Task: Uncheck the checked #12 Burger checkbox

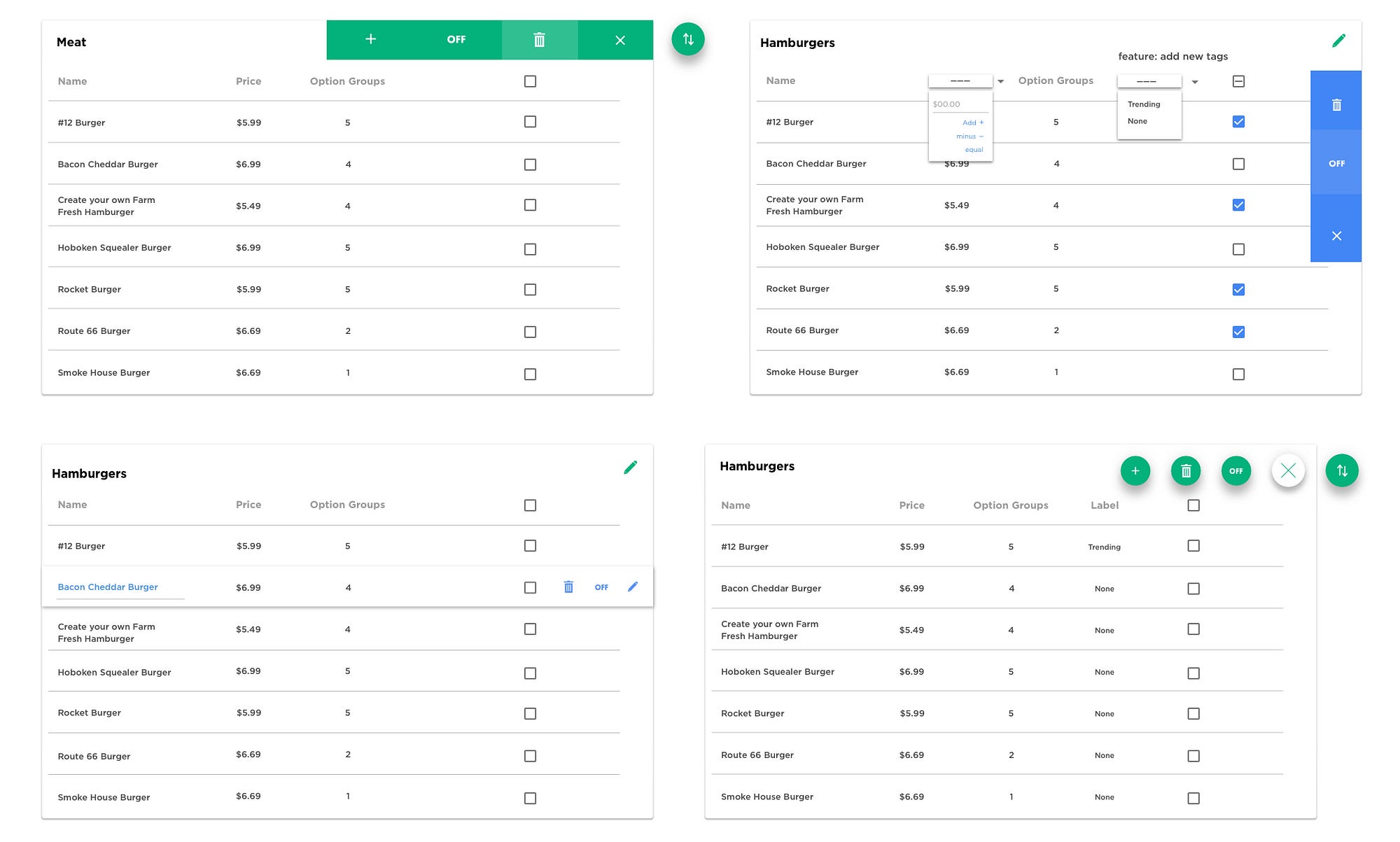Action: [1238, 122]
